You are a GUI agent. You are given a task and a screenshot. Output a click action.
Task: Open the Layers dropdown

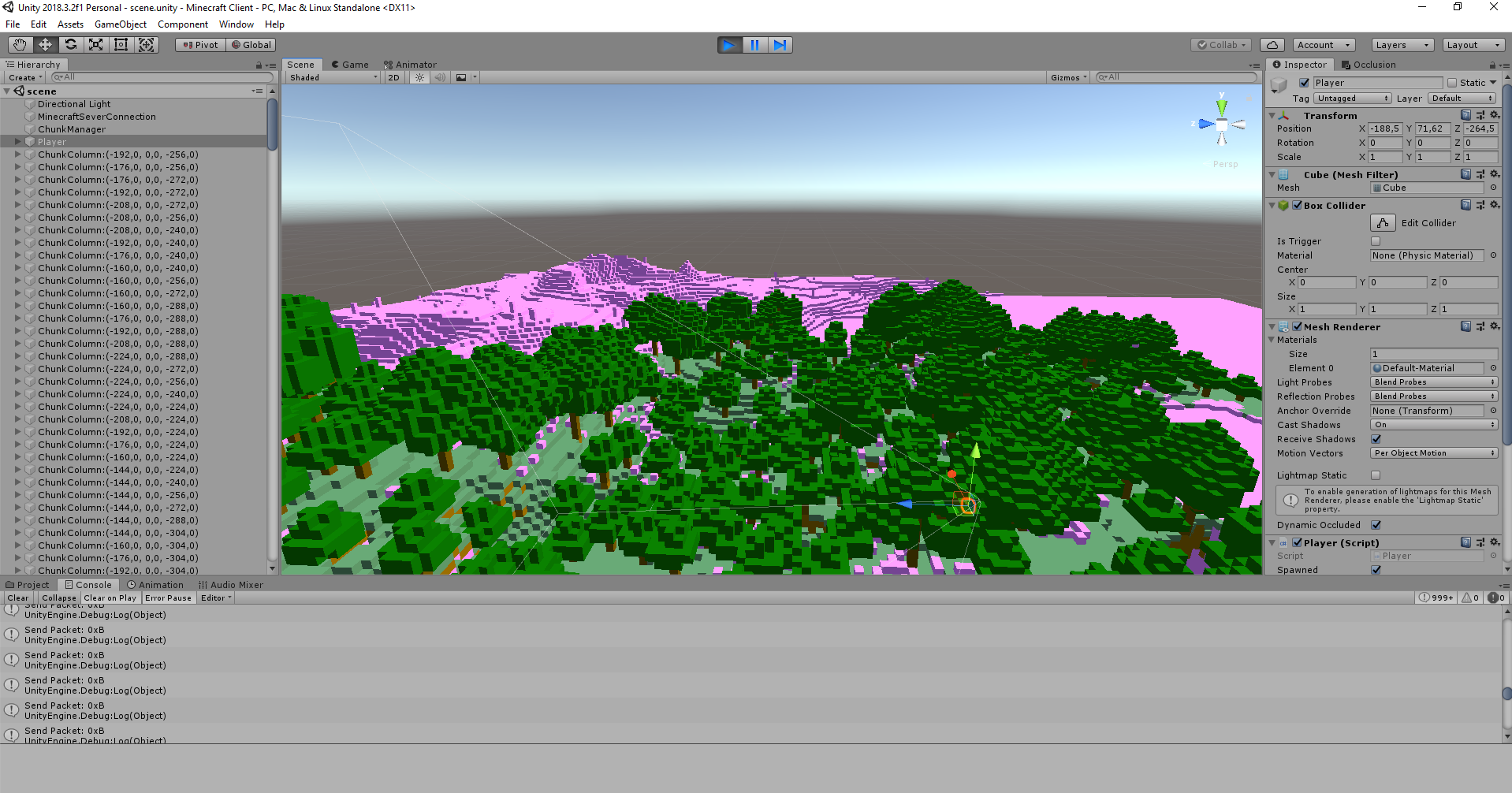click(x=1402, y=45)
